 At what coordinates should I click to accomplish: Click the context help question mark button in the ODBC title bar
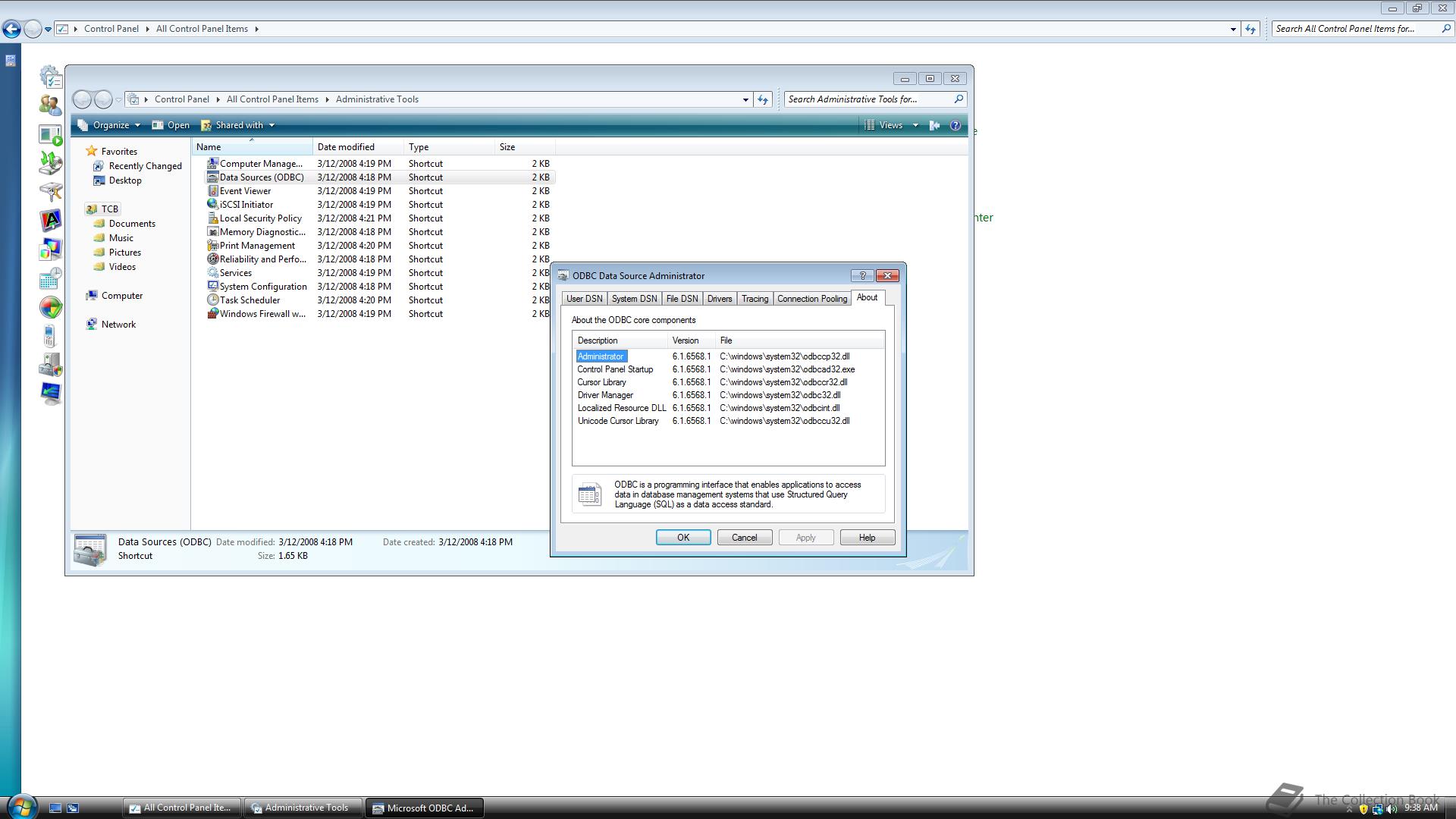coord(862,276)
